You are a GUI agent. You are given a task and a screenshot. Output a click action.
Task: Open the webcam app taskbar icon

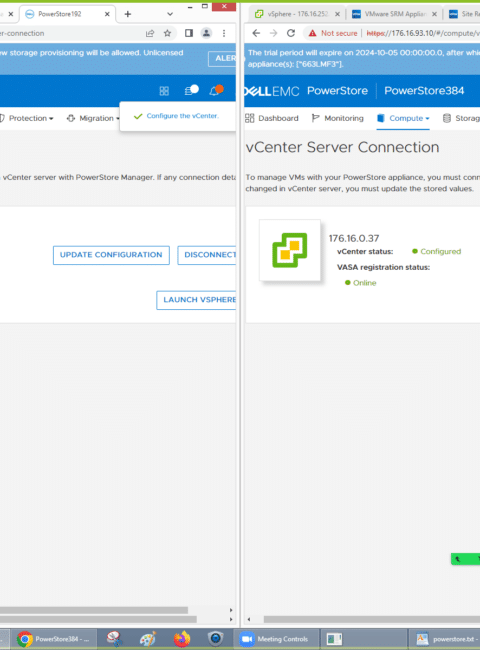[x=216, y=639]
